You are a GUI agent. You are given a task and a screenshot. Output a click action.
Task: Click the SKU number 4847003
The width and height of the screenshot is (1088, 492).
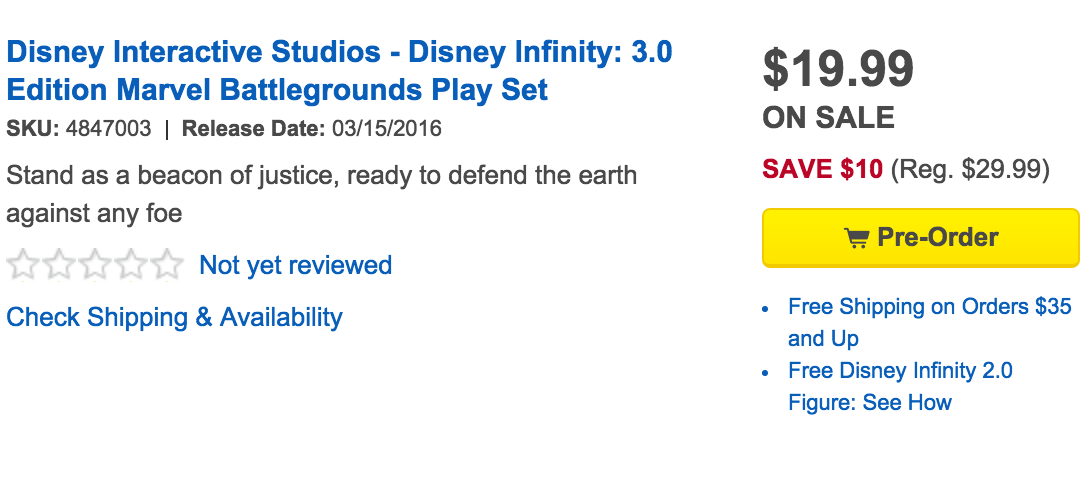pyautogui.click(x=109, y=129)
